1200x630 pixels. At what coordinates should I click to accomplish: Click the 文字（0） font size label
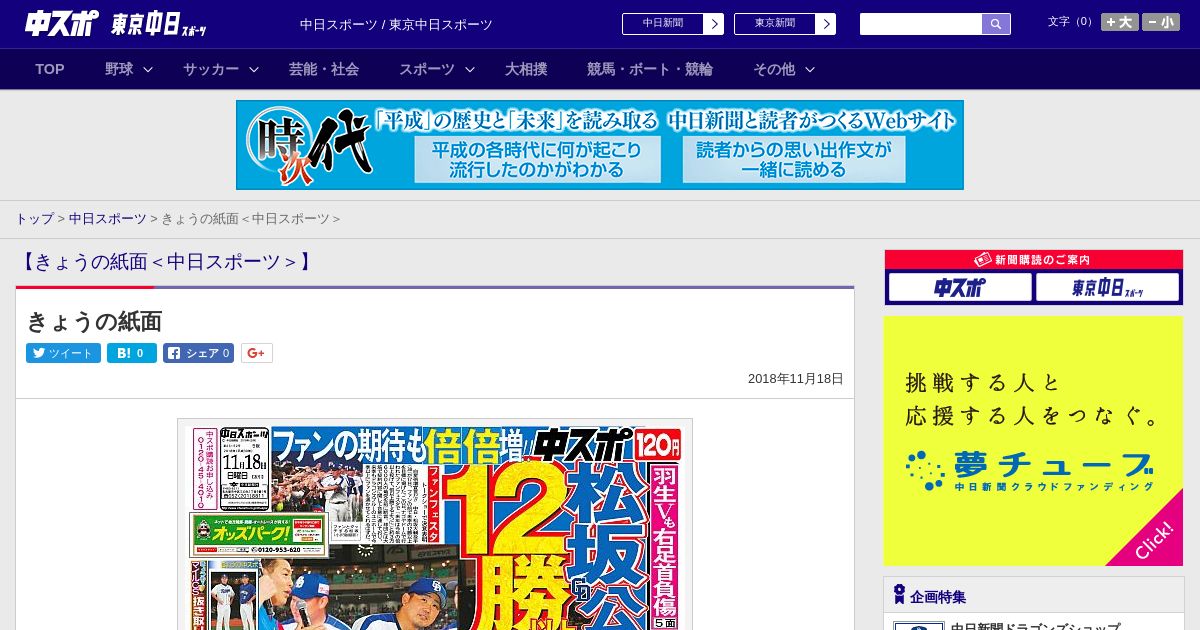[1071, 22]
